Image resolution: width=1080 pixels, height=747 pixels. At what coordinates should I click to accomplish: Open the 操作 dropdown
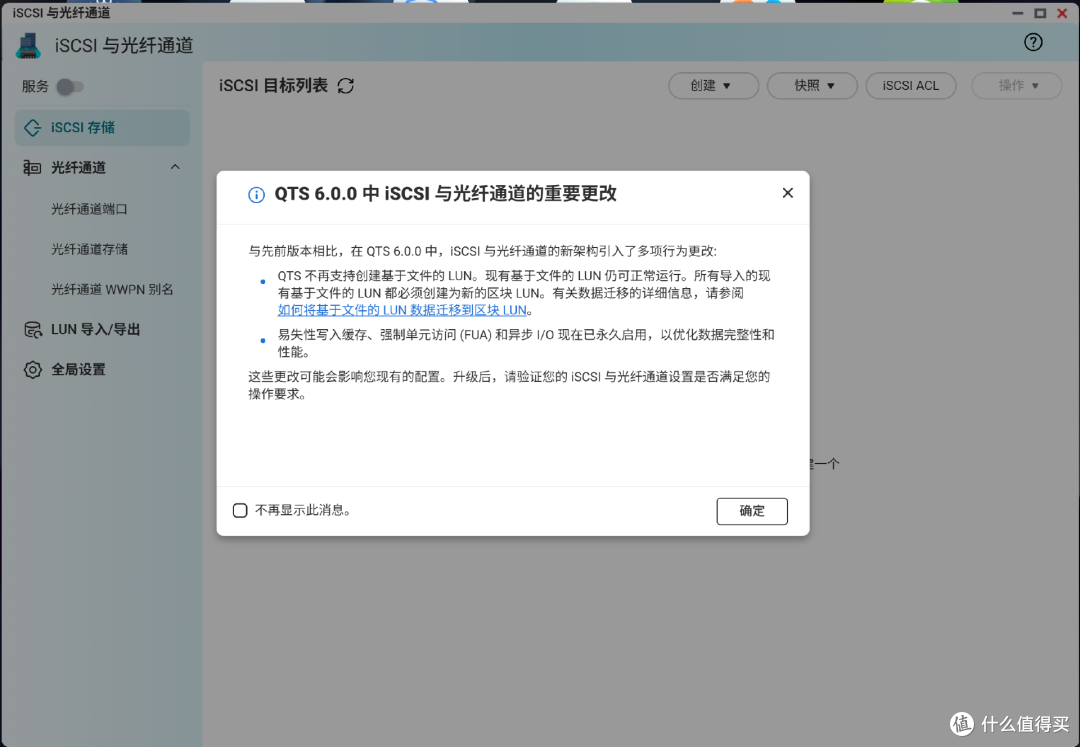[1017, 85]
